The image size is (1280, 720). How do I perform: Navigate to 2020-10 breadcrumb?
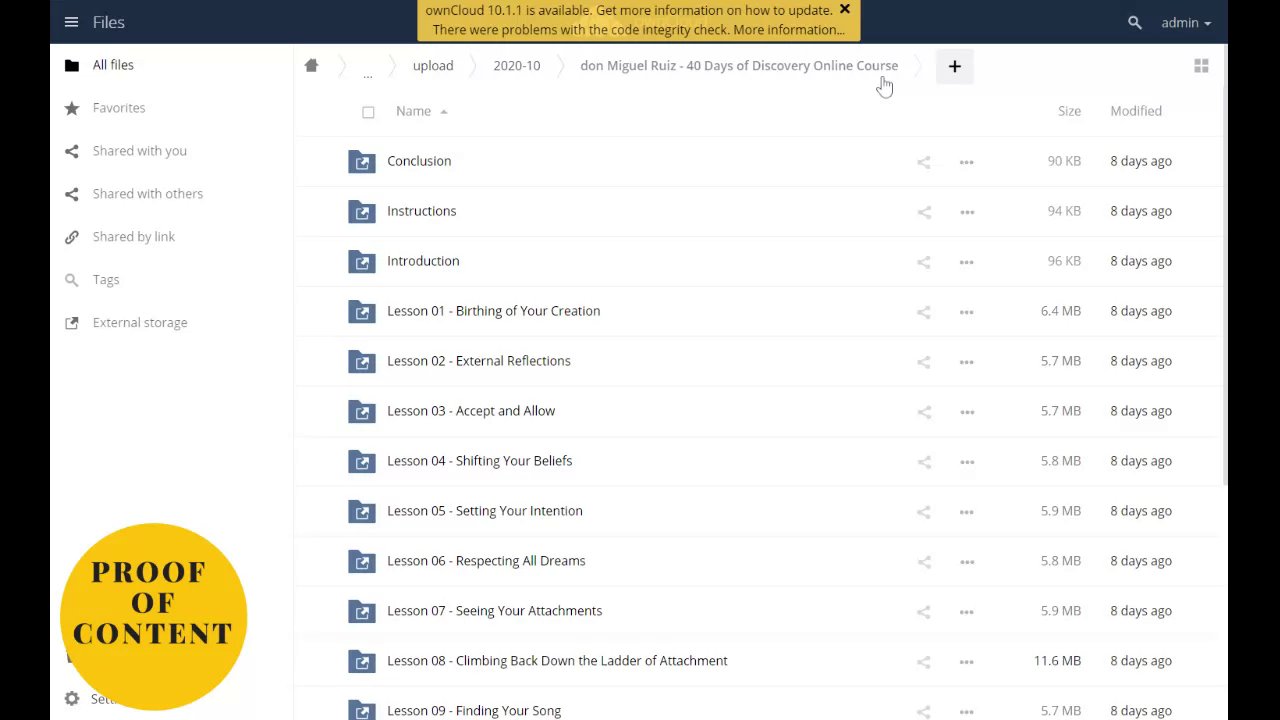tap(516, 65)
